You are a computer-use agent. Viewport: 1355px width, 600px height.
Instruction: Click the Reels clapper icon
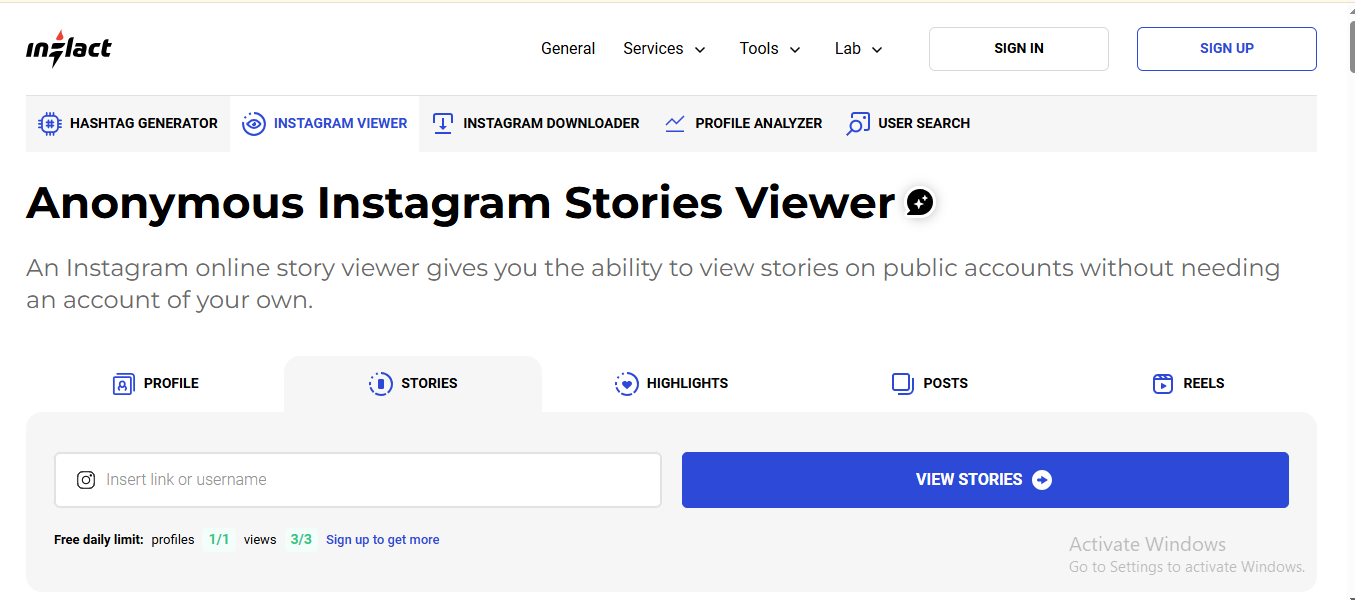(1163, 383)
